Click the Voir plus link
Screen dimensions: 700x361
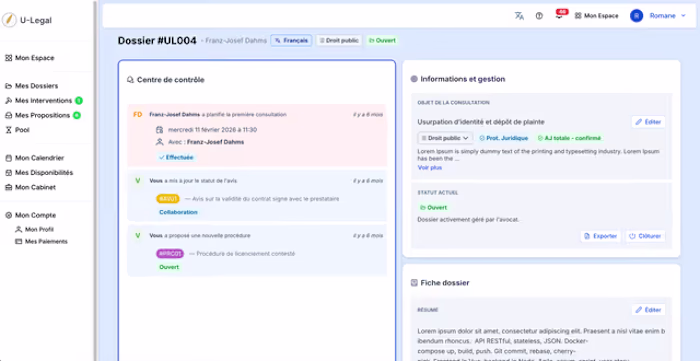coord(429,168)
